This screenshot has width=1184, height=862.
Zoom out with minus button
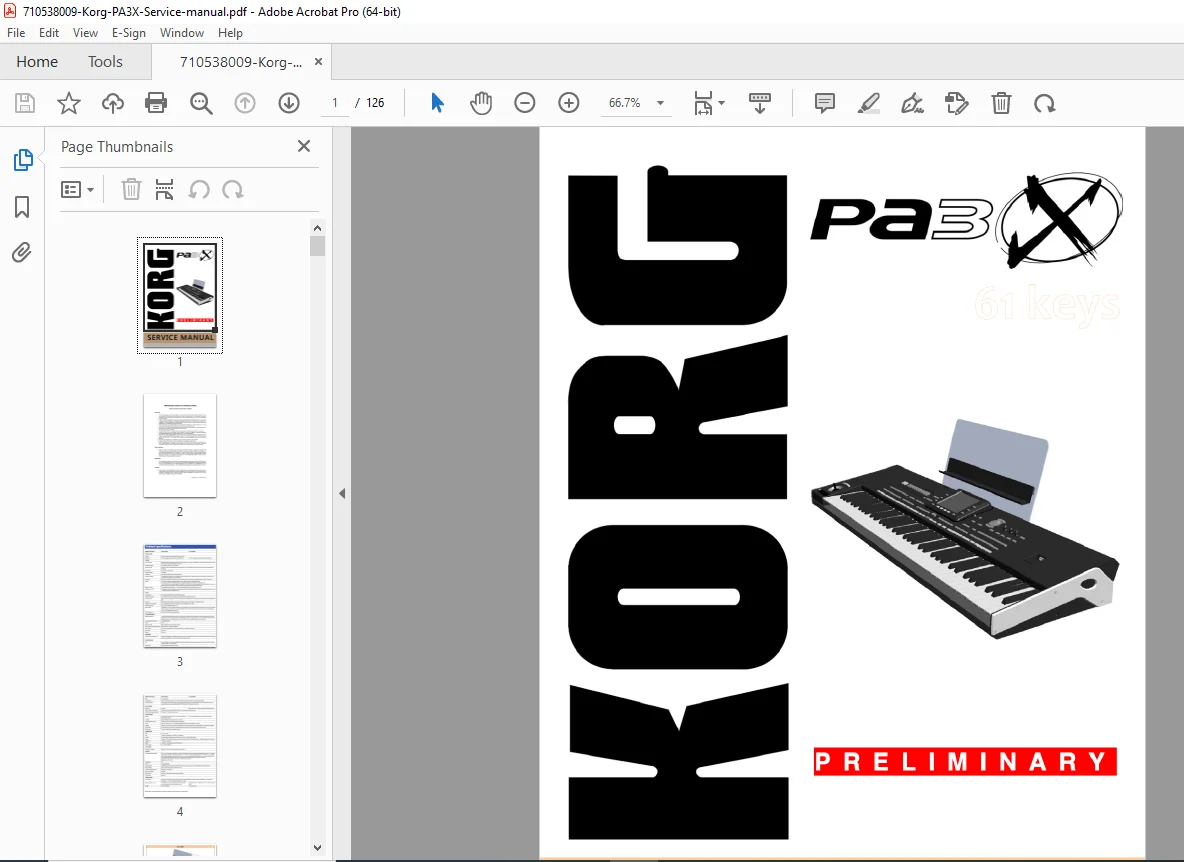(x=525, y=103)
